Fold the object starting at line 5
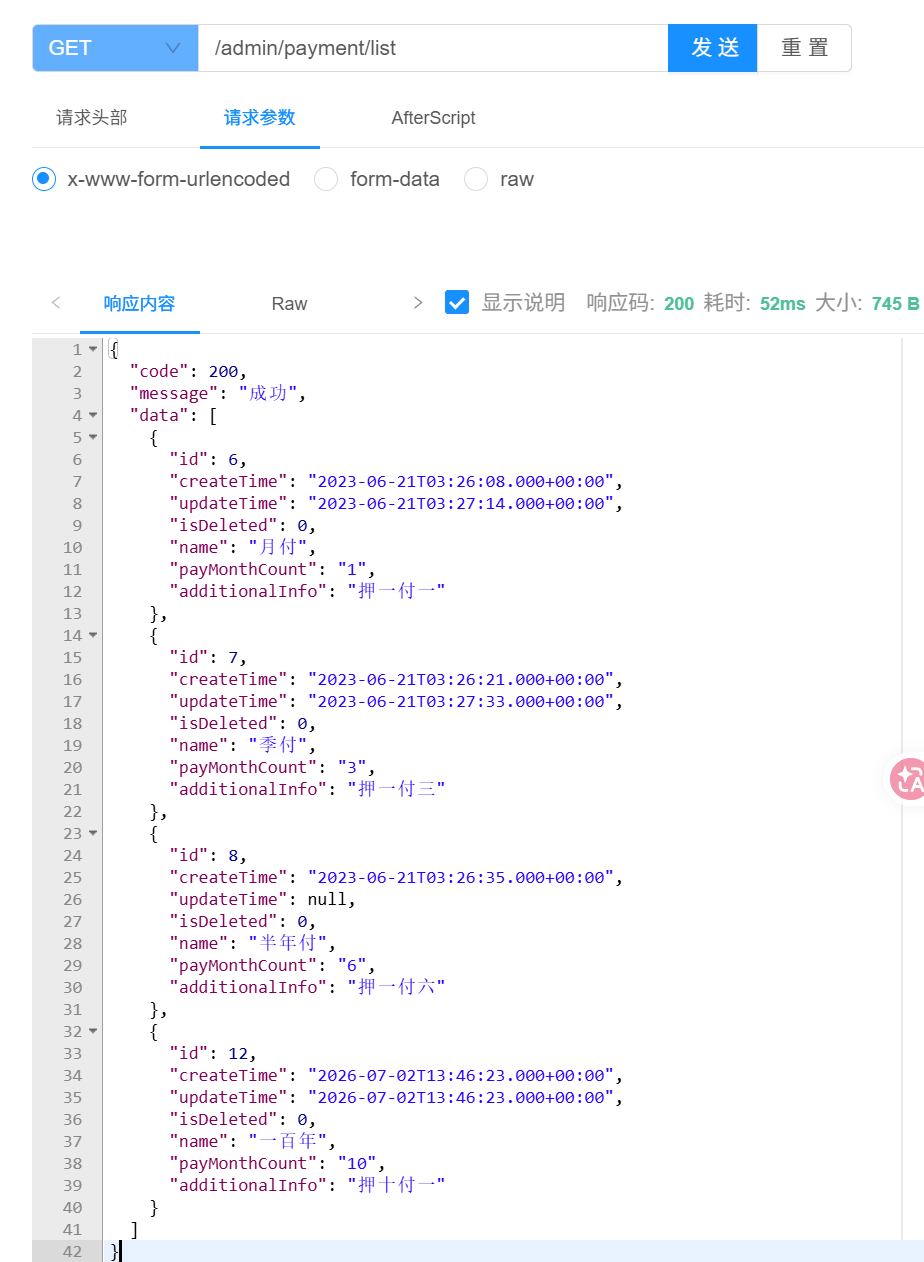 [x=93, y=437]
